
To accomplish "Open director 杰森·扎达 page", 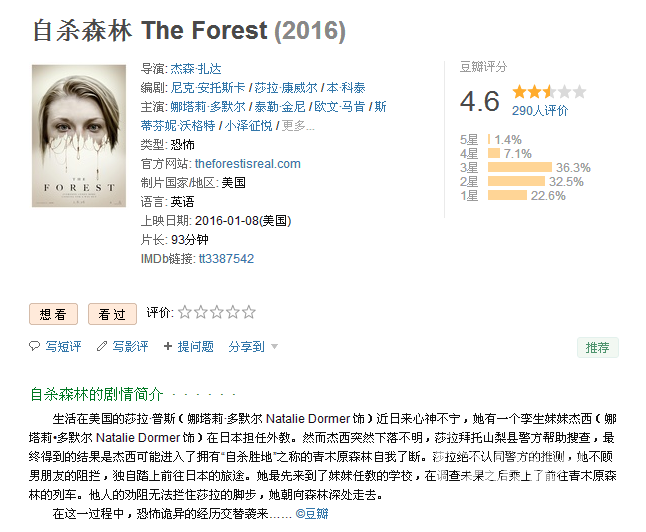I will tap(196, 69).
